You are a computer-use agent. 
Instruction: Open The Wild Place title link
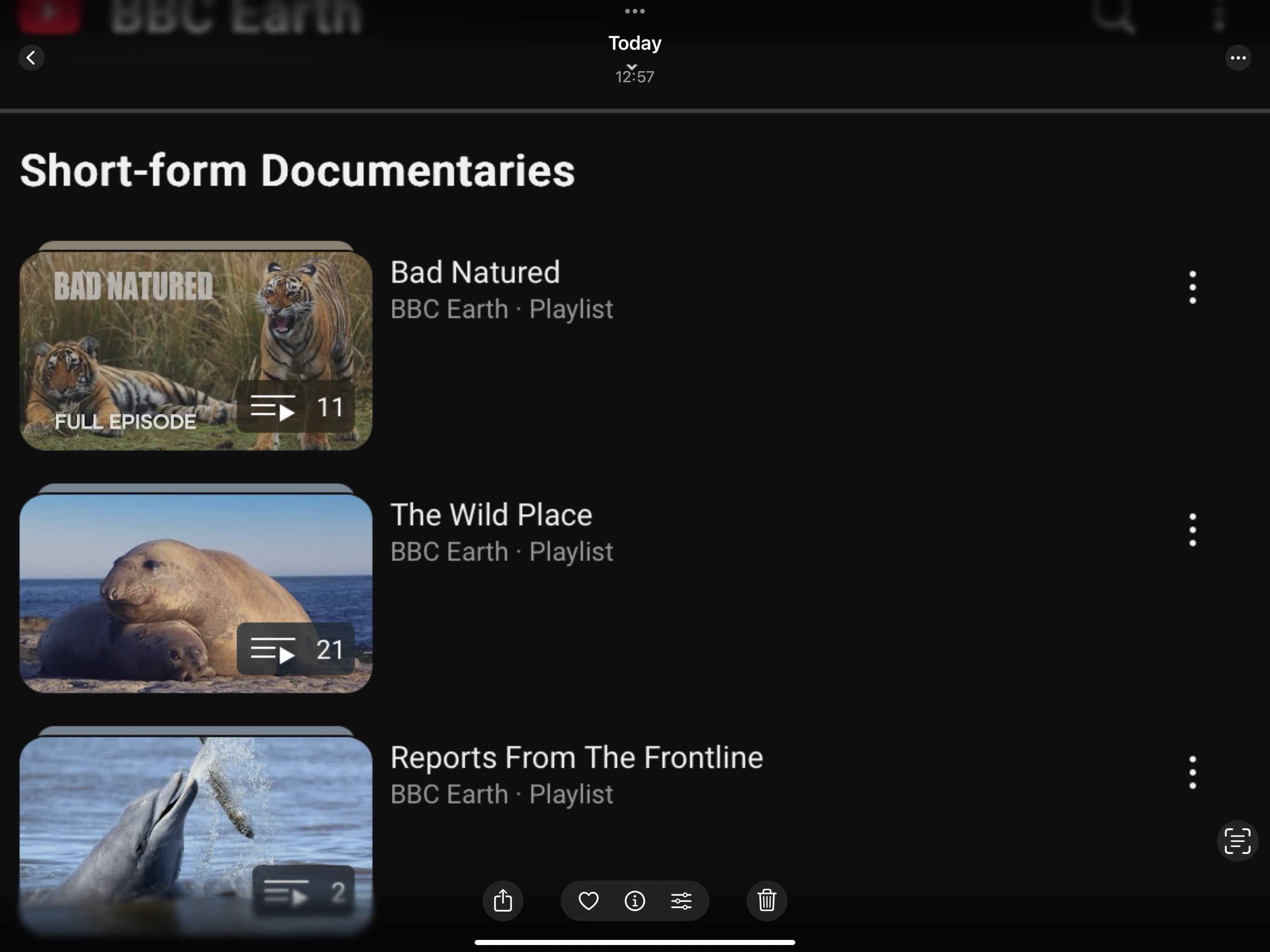click(x=491, y=515)
